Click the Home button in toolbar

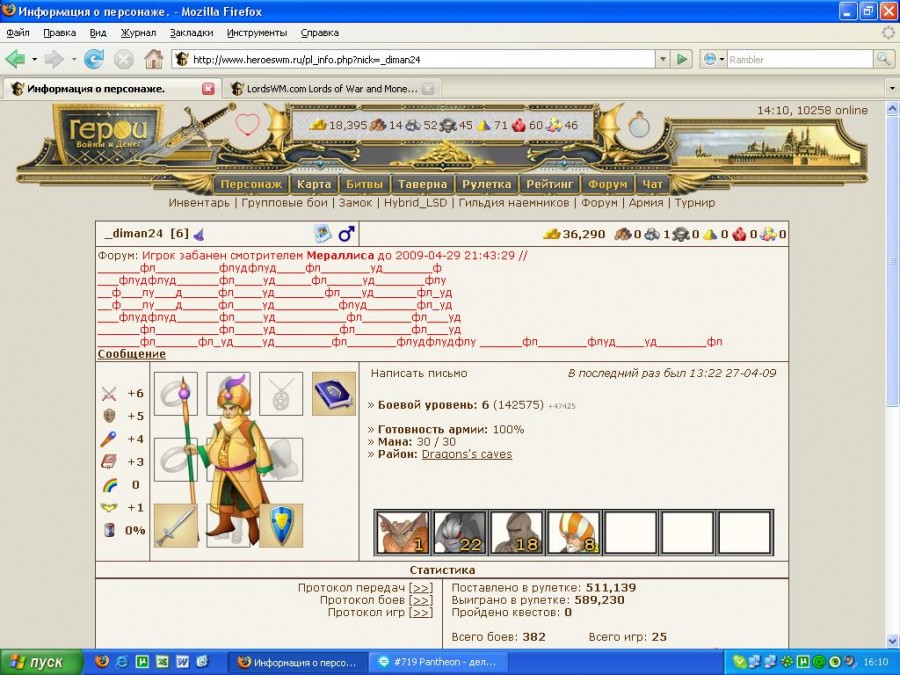click(153, 59)
